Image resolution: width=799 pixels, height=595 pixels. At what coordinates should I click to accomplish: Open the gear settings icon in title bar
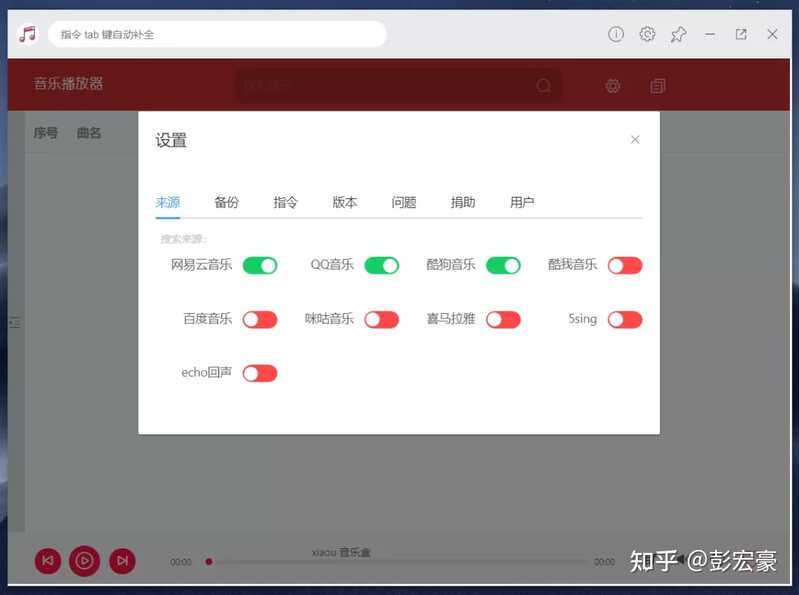coord(647,34)
